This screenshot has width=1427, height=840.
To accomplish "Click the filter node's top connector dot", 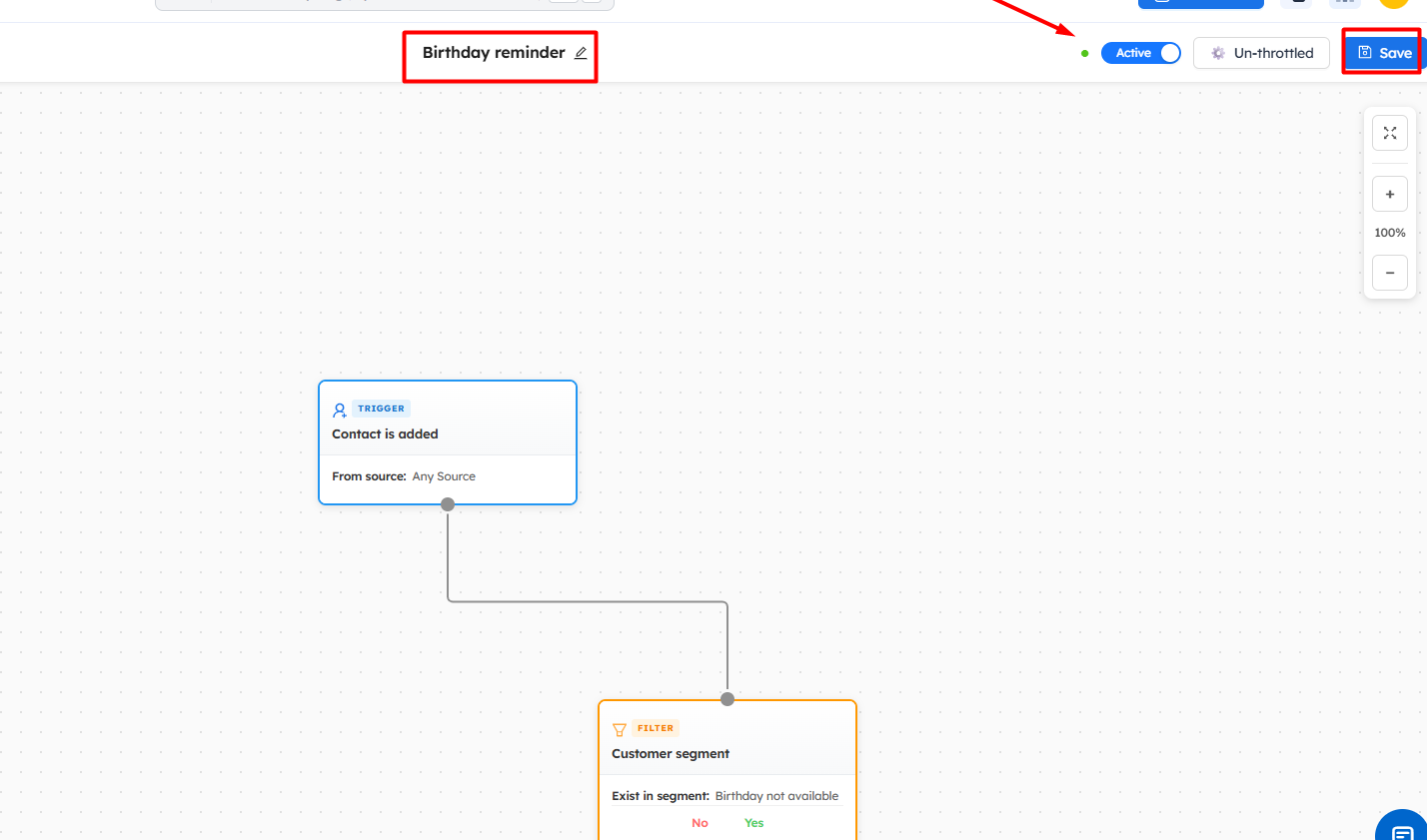I will coord(727,699).
